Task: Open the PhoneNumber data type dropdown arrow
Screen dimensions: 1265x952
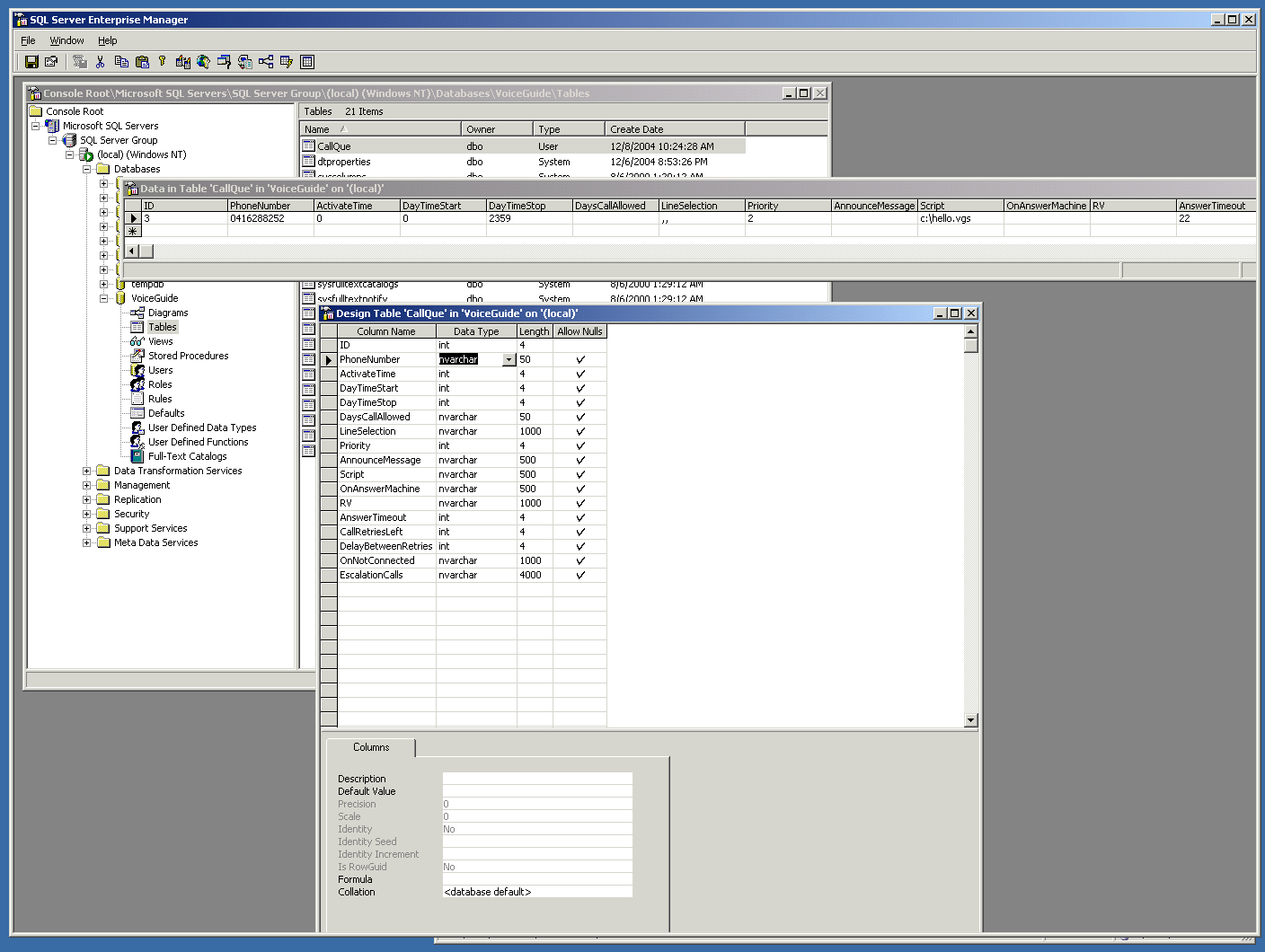Action: (509, 359)
